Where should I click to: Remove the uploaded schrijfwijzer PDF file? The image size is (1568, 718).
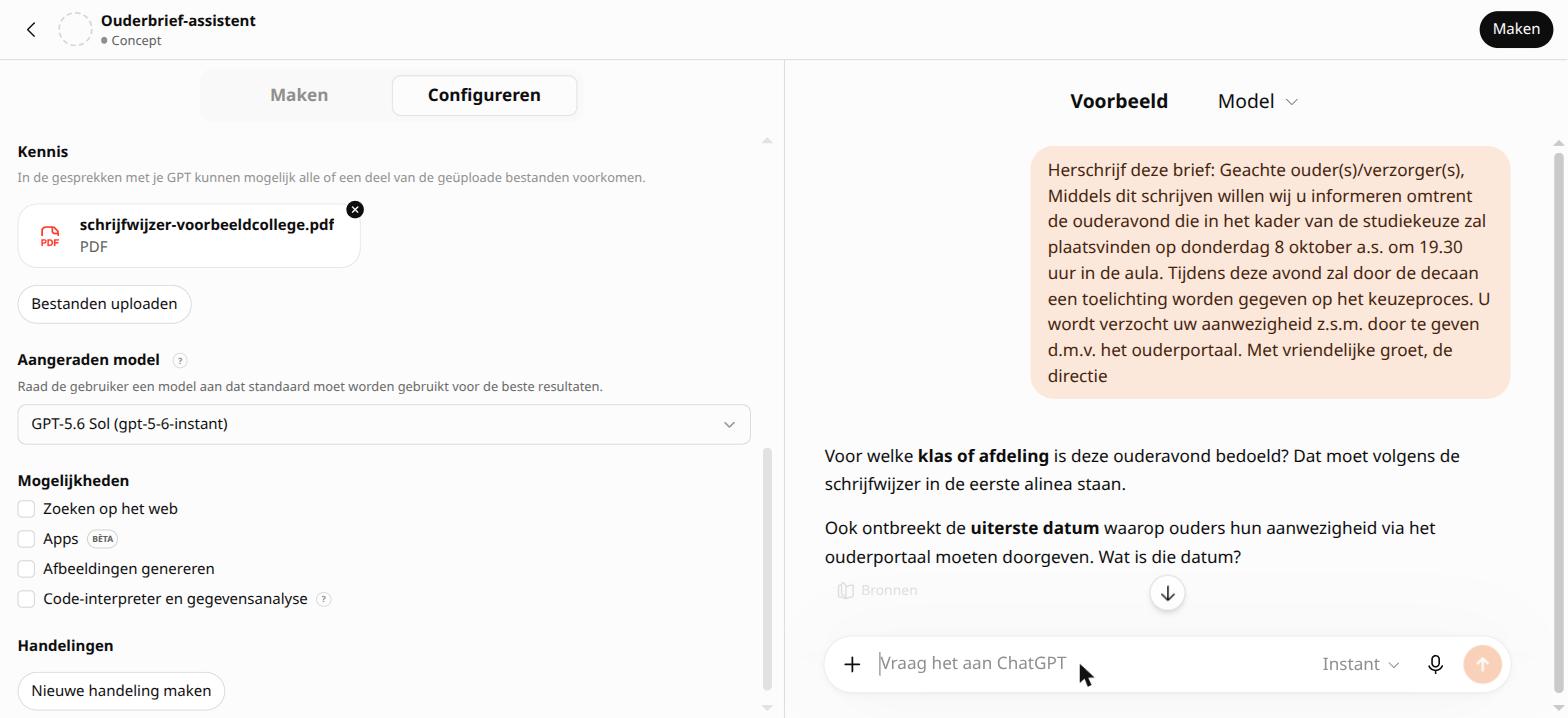coord(355,209)
